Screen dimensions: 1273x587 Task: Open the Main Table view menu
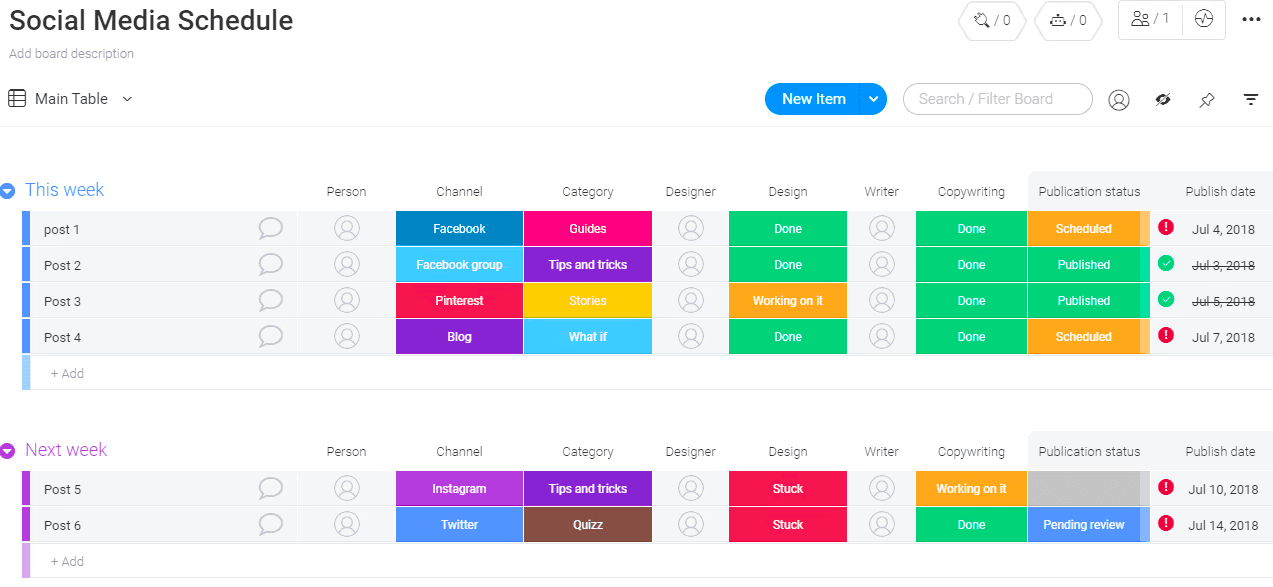pyautogui.click(x=126, y=99)
